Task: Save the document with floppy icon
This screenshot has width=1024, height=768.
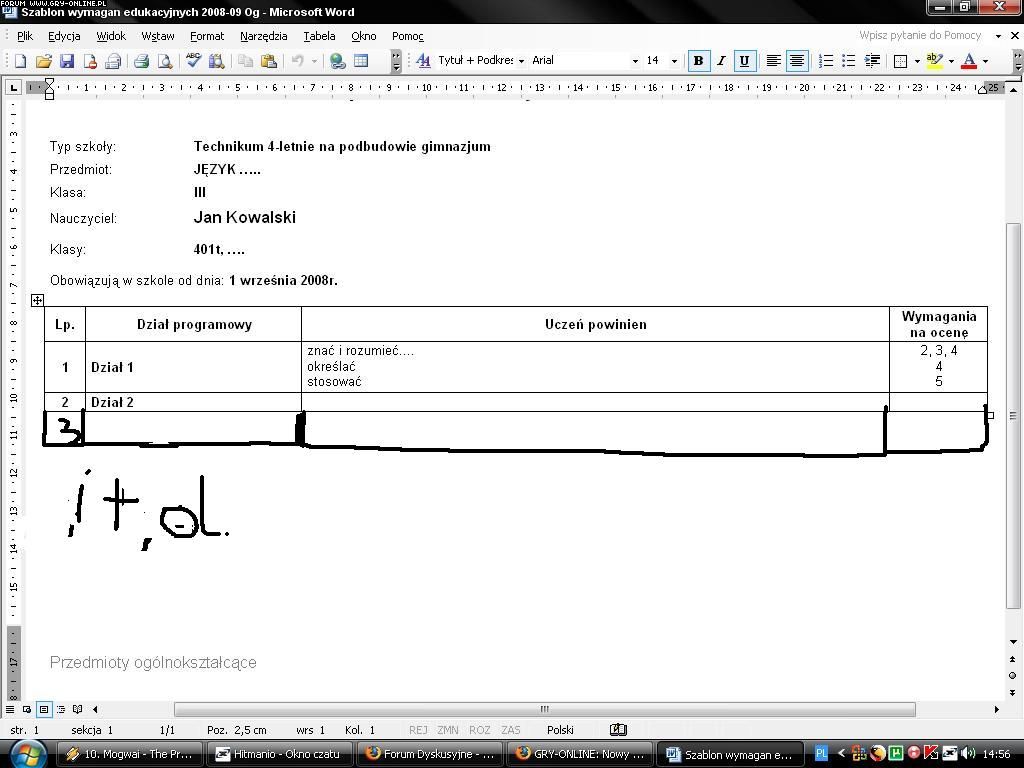Action: pyautogui.click(x=67, y=61)
